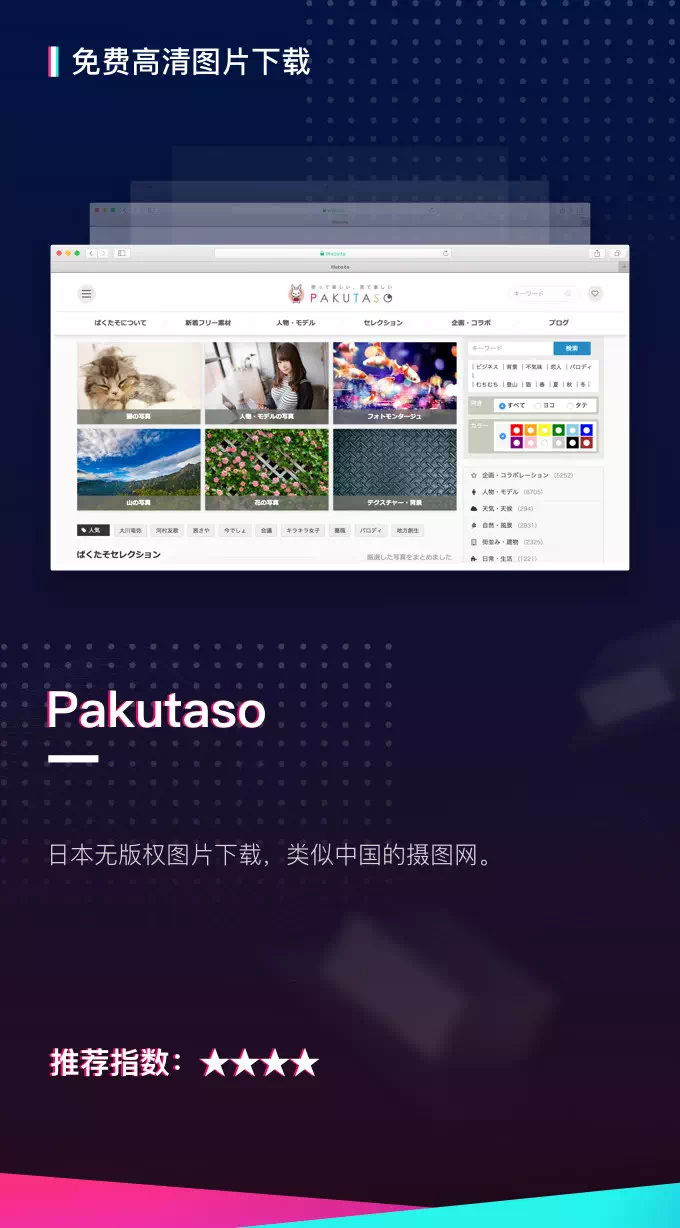The image size is (680, 1228).
Task: Select the ヨコ orientation radio button
Action: (x=537, y=406)
